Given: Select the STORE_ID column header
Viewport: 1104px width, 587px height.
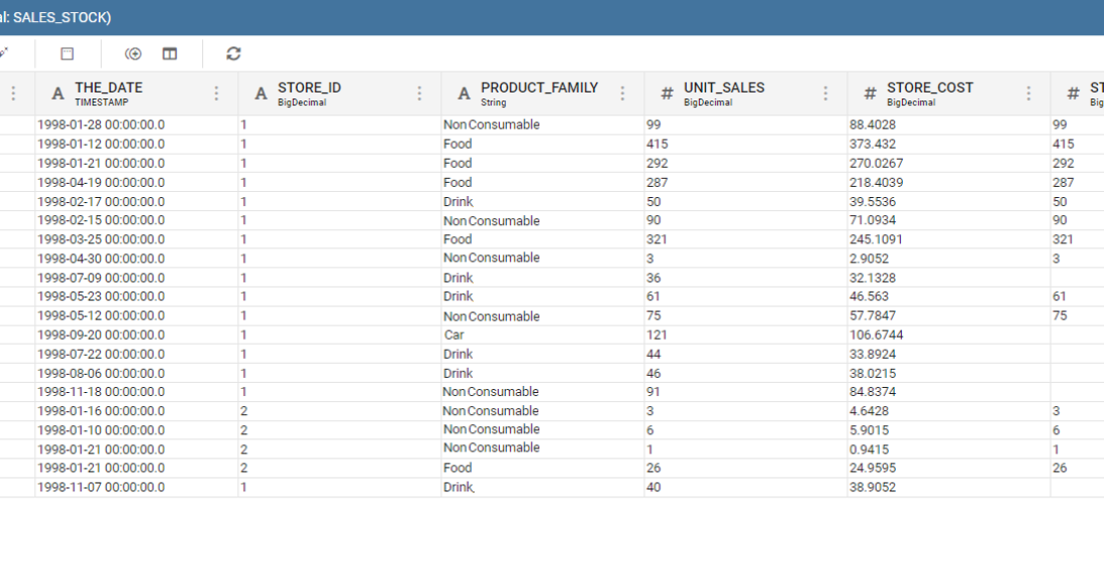Looking at the screenshot, I should 339,94.
